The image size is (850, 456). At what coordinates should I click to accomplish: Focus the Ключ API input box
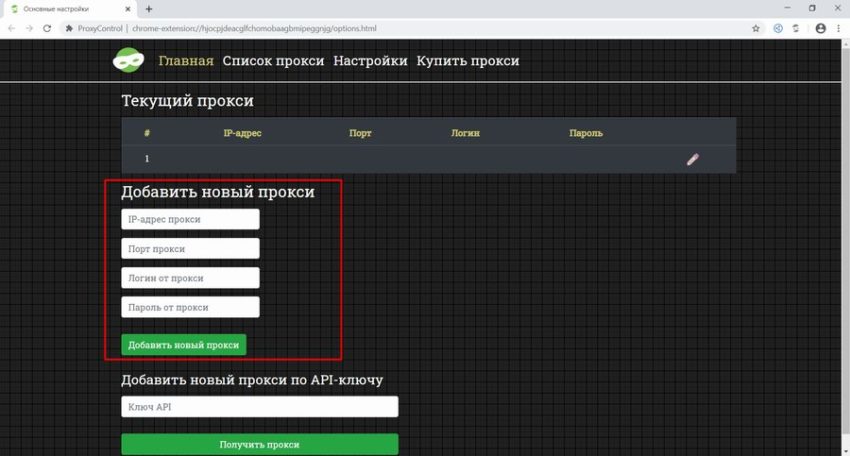pyautogui.click(x=259, y=407)
